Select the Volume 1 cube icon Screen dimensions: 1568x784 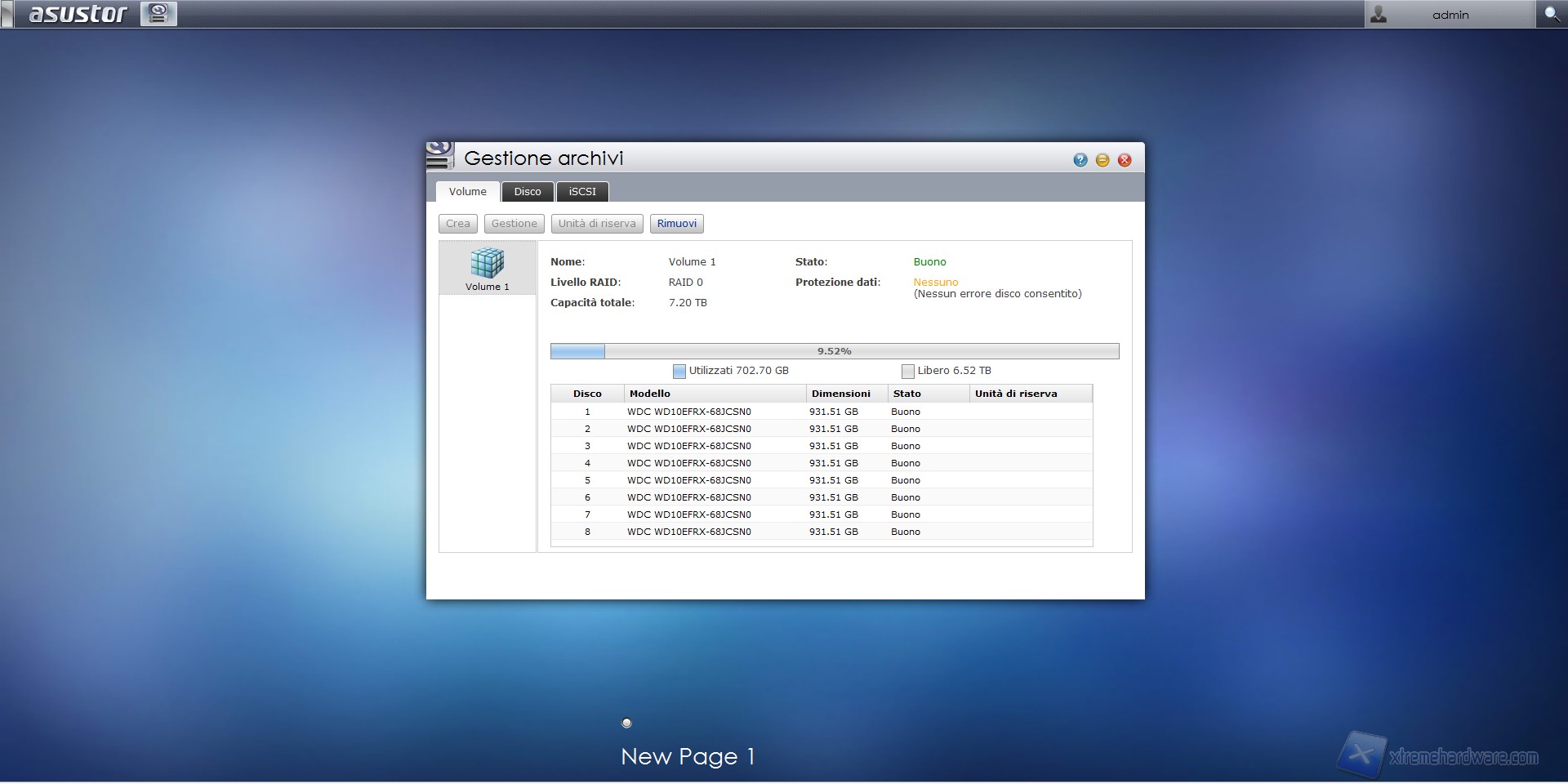click(x=488, y=263)
